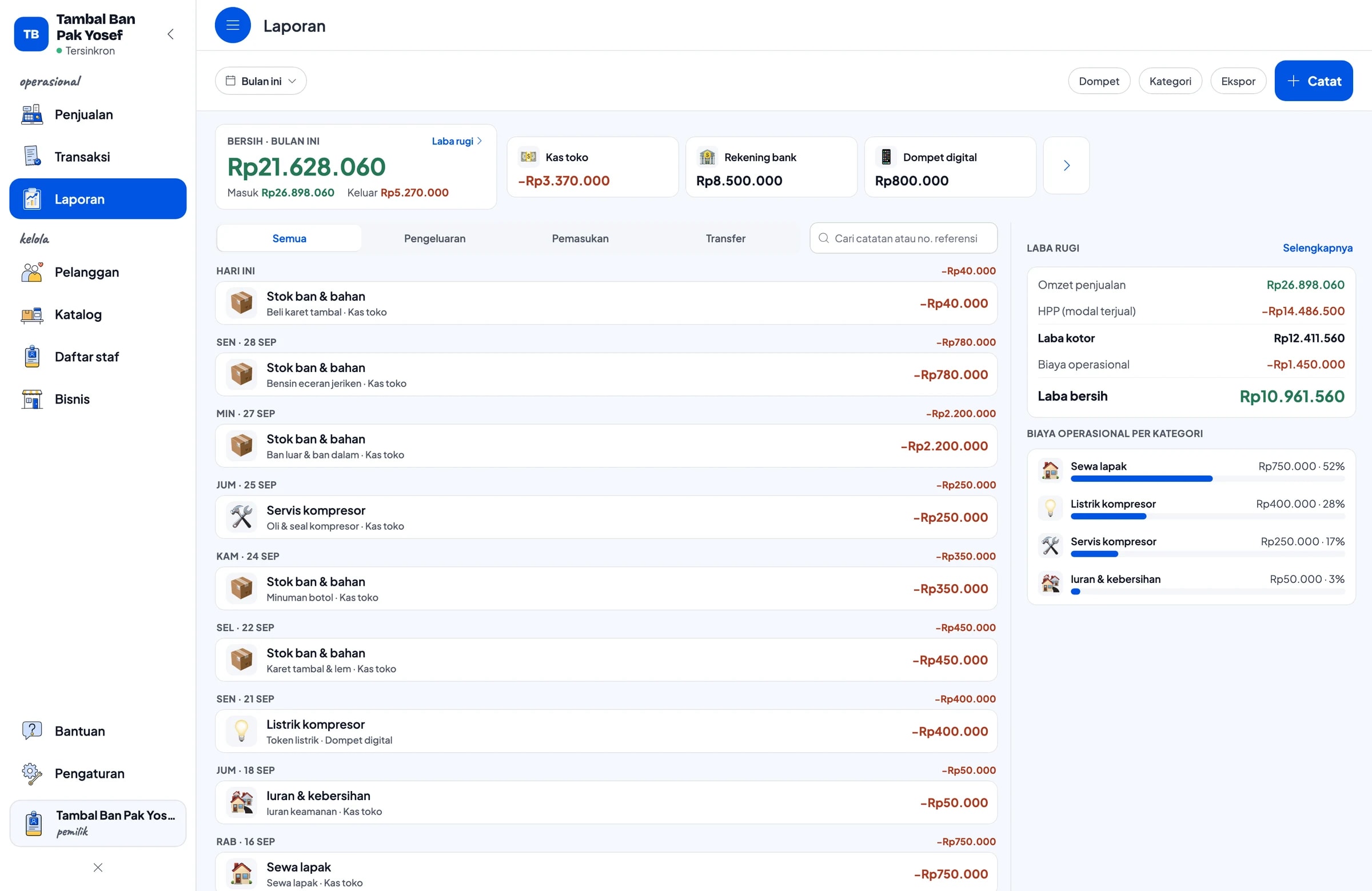Click the Katalog icon in sidebar
Screen dimensions: 1372x891
[x=31, y=315]
